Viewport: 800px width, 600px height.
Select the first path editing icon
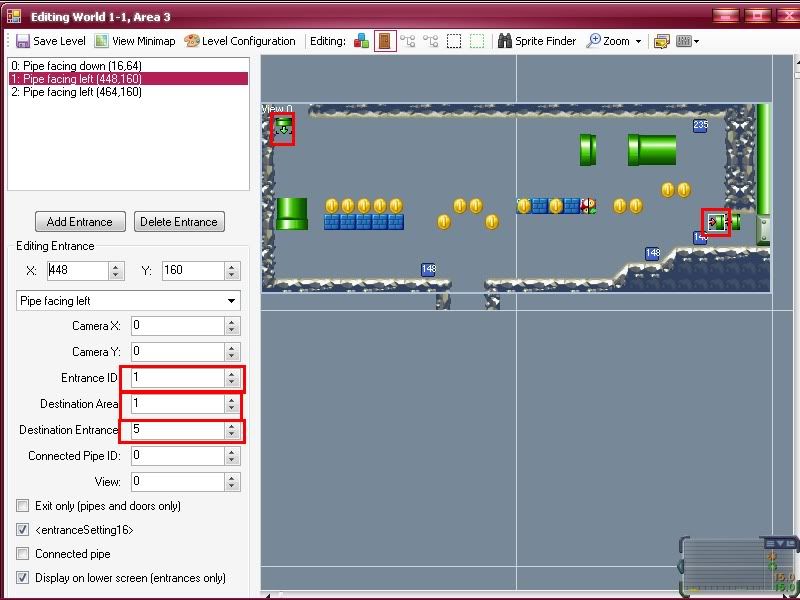pos(408,41)
